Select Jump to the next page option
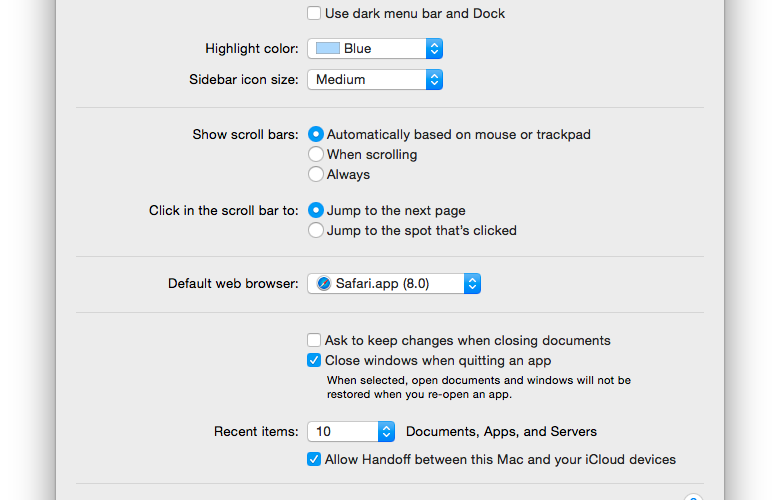This screenshot has width=780, height=500. [316, 210]
